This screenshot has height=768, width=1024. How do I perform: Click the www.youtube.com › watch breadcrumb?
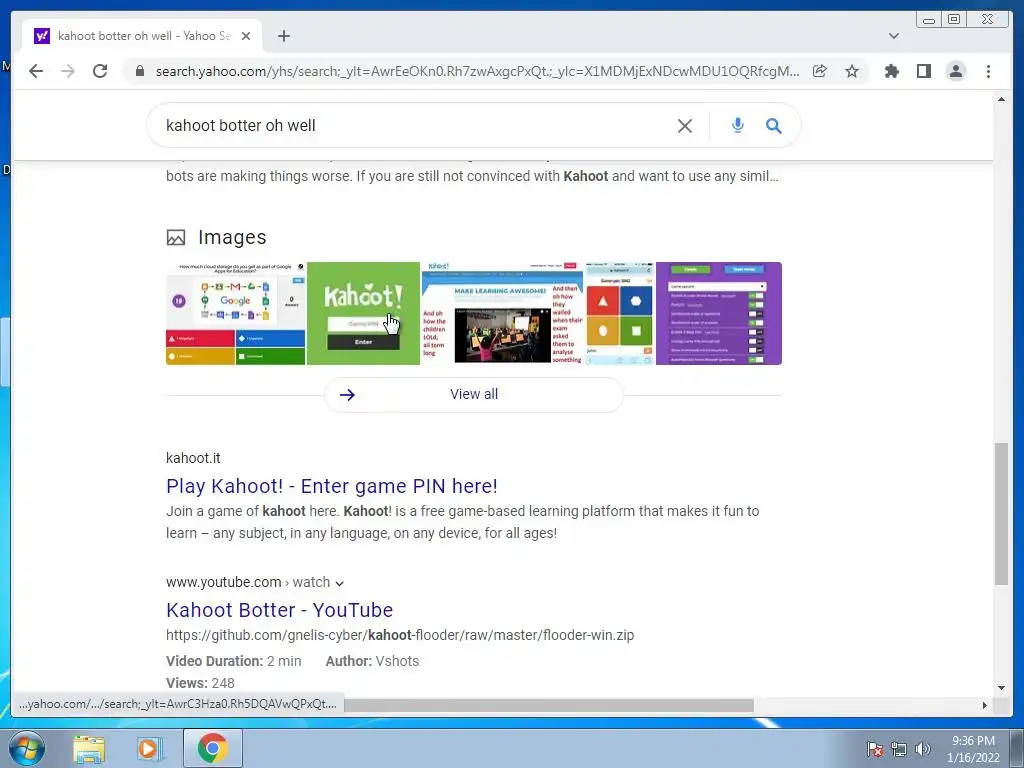tap(248, 582)
